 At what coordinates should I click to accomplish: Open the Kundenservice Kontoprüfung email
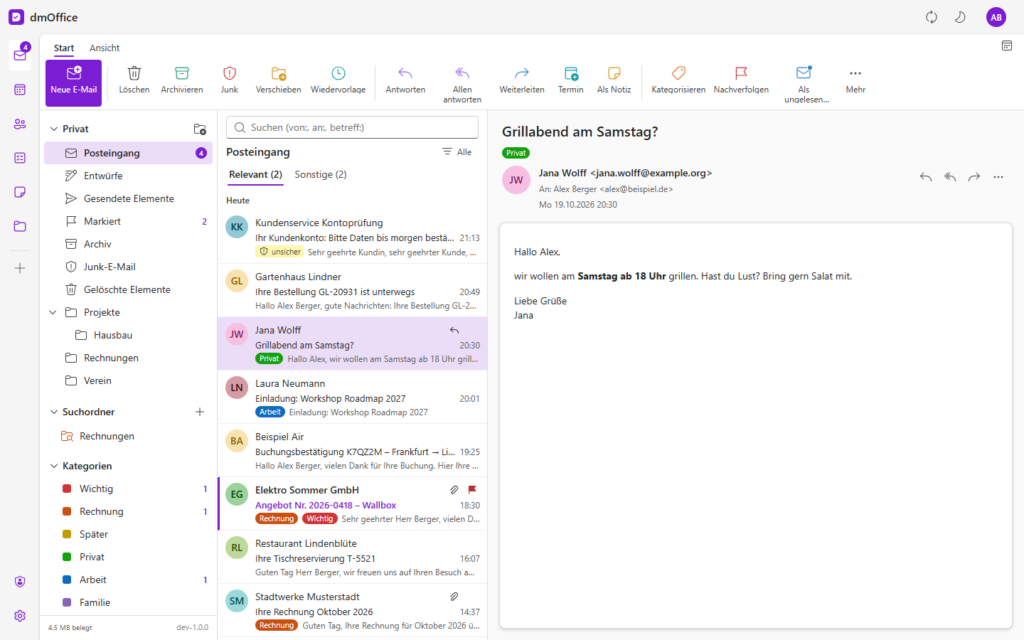353,237
